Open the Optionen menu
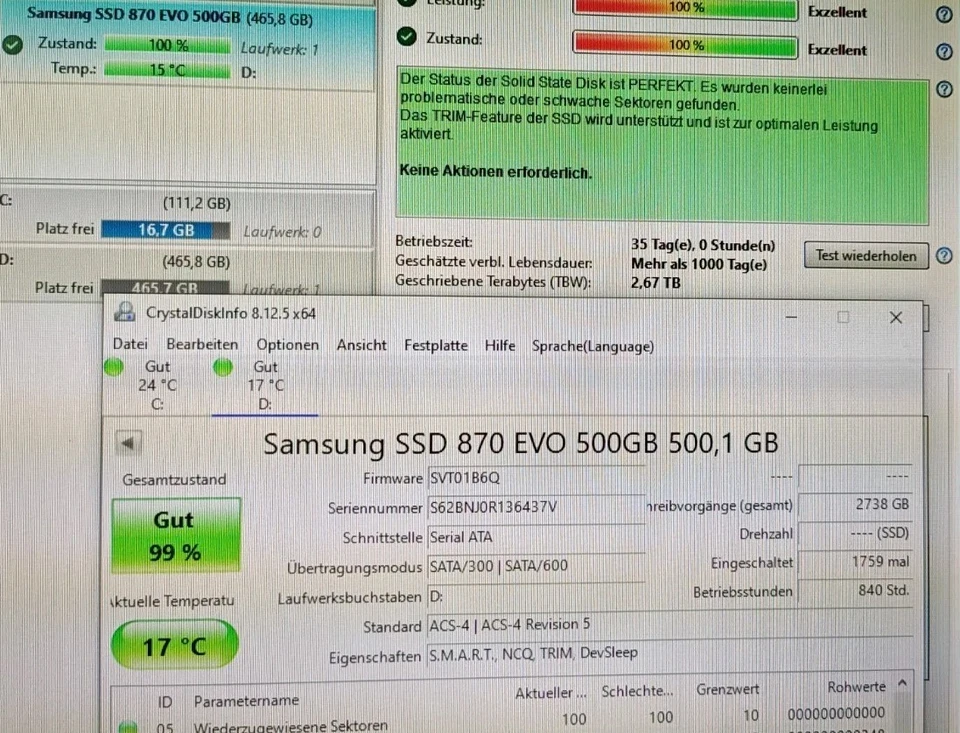 click(287, 345)
